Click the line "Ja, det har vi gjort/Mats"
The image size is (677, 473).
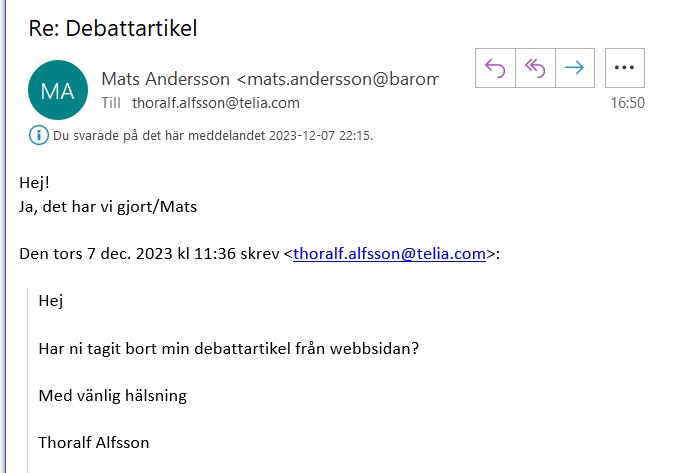(x=108, y=207)
